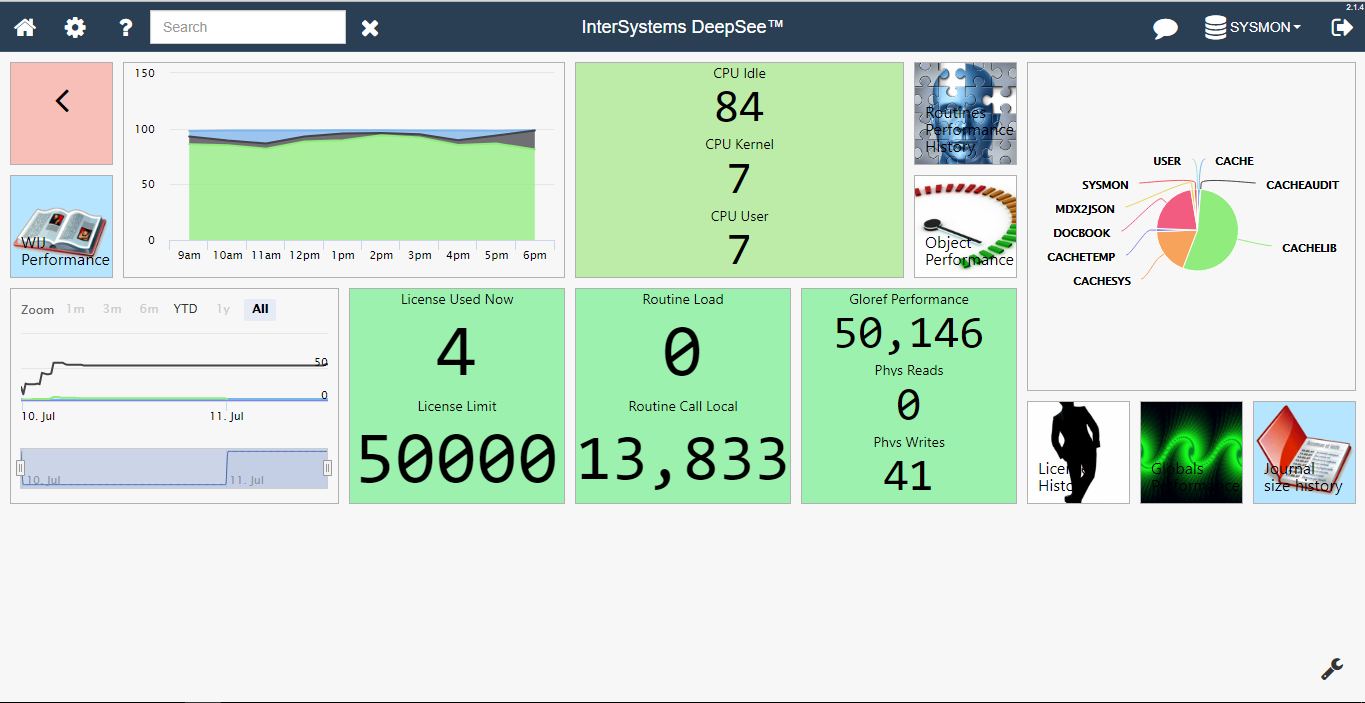The width and height of the screenshot is (1365, 703).
Task: Click the DOCBOOK pie label
Action: pyautogui.click(x=1082, y=233)
